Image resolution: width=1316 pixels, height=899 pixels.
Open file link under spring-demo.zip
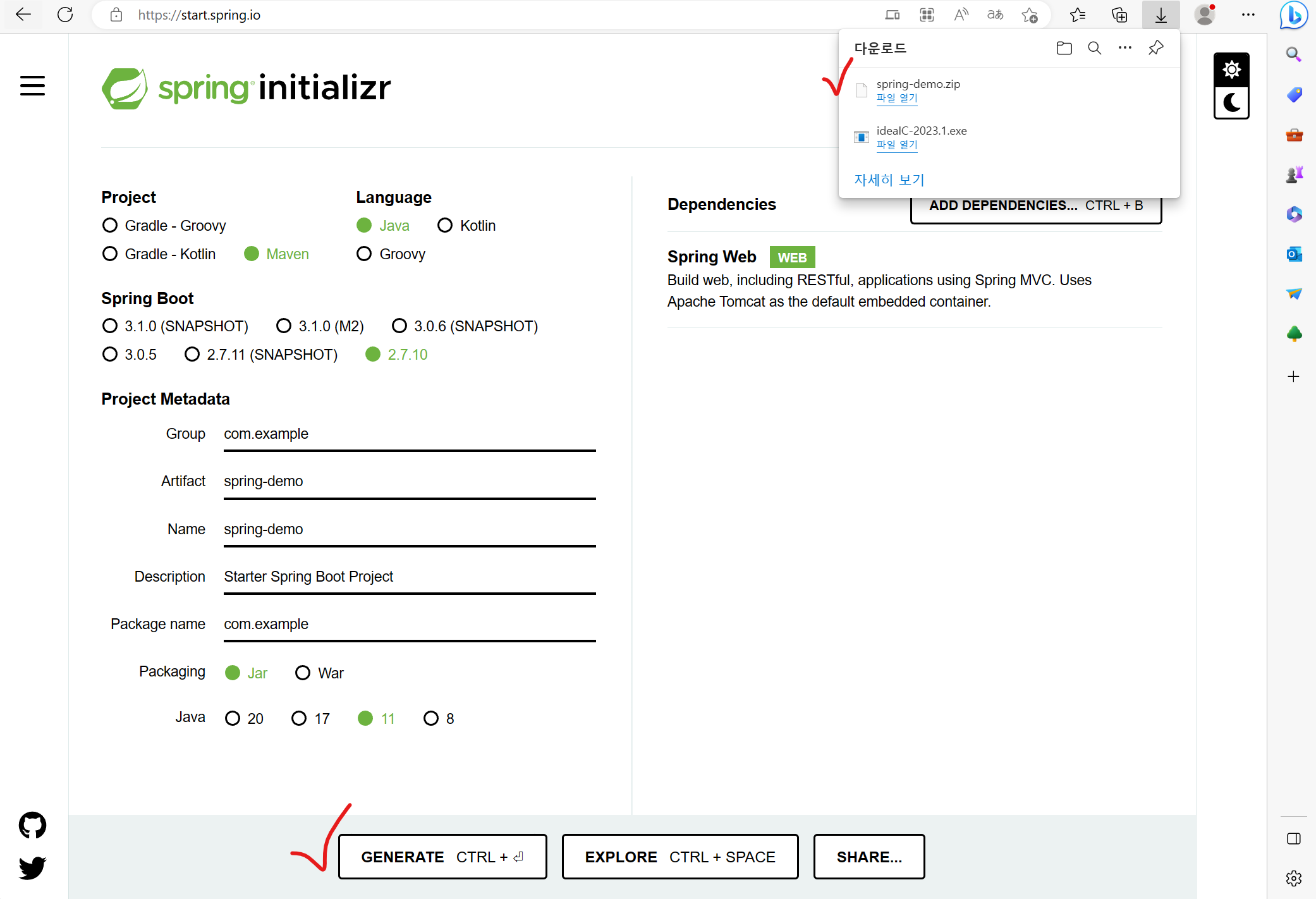coord(896,98)
